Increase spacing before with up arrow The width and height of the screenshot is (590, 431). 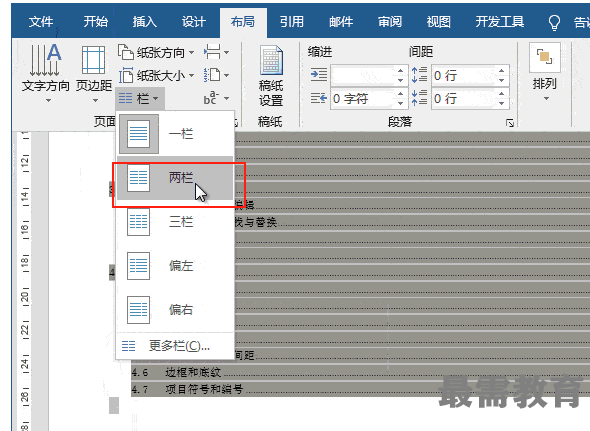pyautogui.click(x=502, y=71)
